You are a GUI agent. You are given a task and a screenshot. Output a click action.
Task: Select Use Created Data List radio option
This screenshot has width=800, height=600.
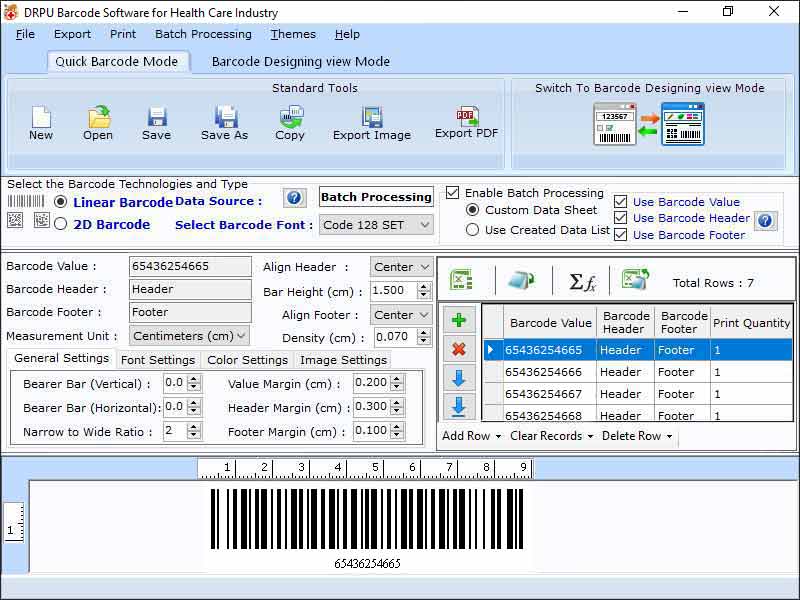(472, 230)
